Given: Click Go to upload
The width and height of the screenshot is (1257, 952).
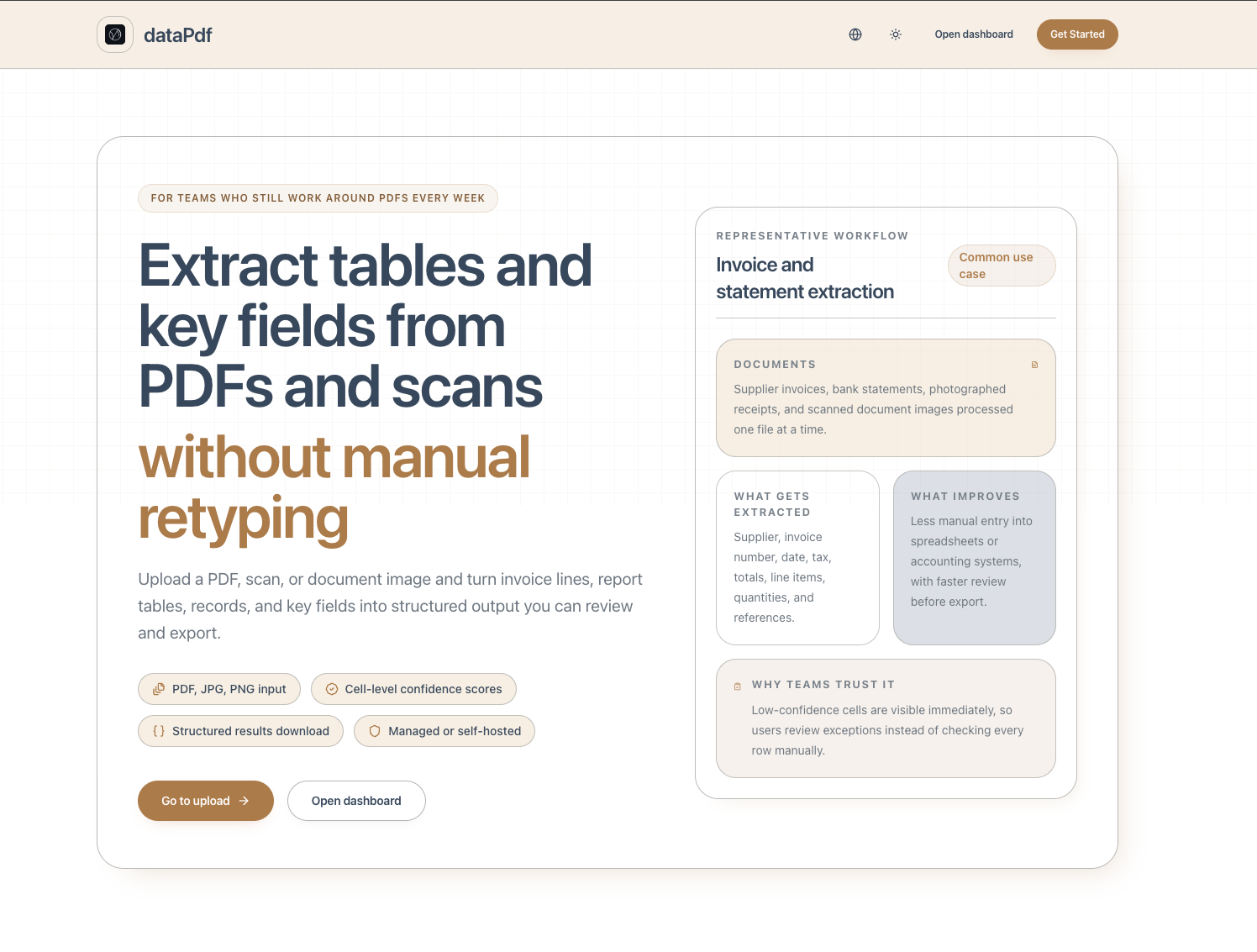Looking at the screenshot, I should click(205, 801).
